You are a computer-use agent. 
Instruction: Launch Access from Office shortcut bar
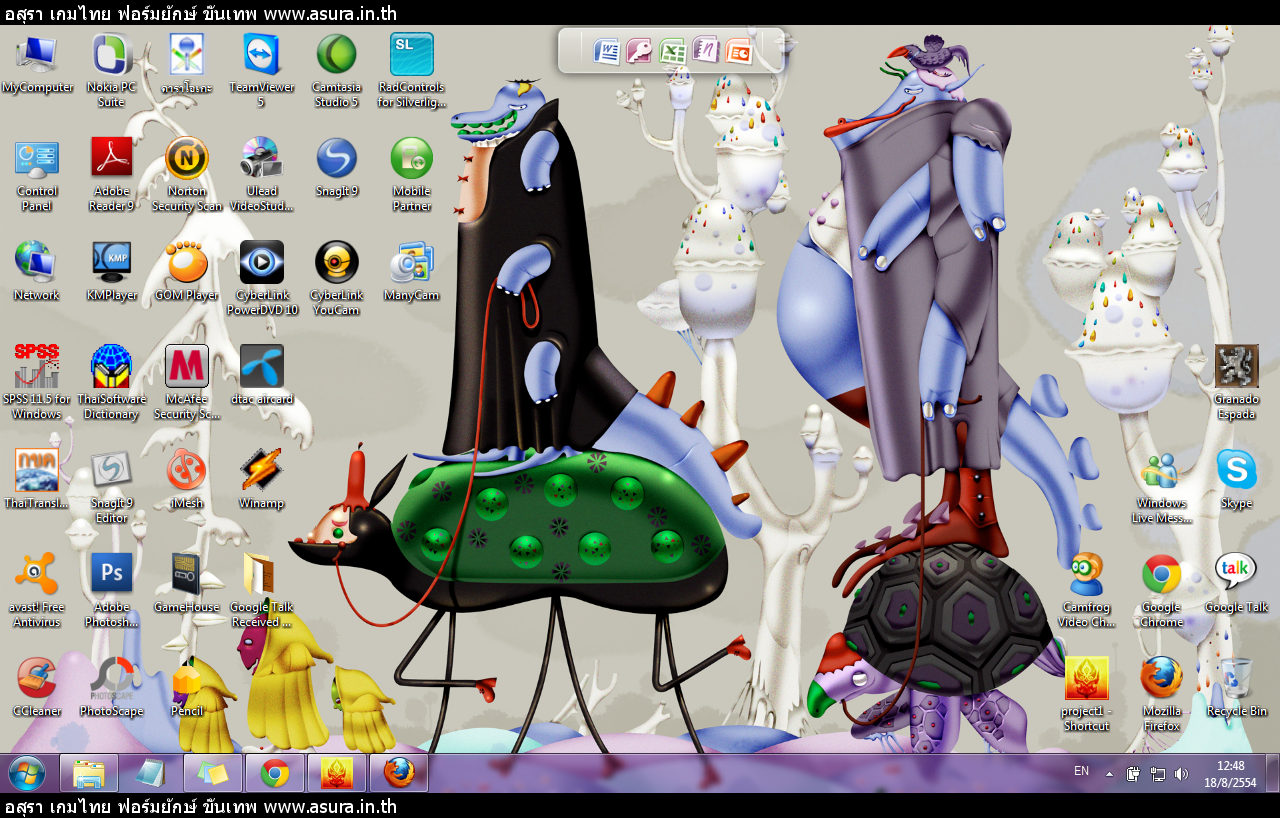pyautogui.click(x=640, y=51)
